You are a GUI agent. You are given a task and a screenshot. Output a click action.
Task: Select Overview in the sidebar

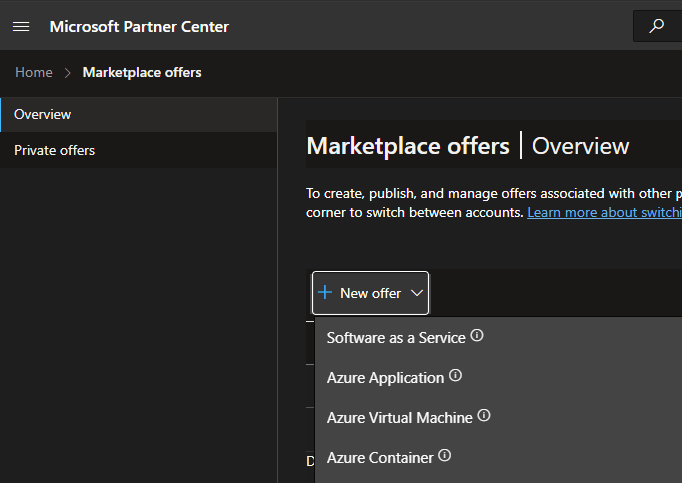pyautogui.click(x=139, y=114)
